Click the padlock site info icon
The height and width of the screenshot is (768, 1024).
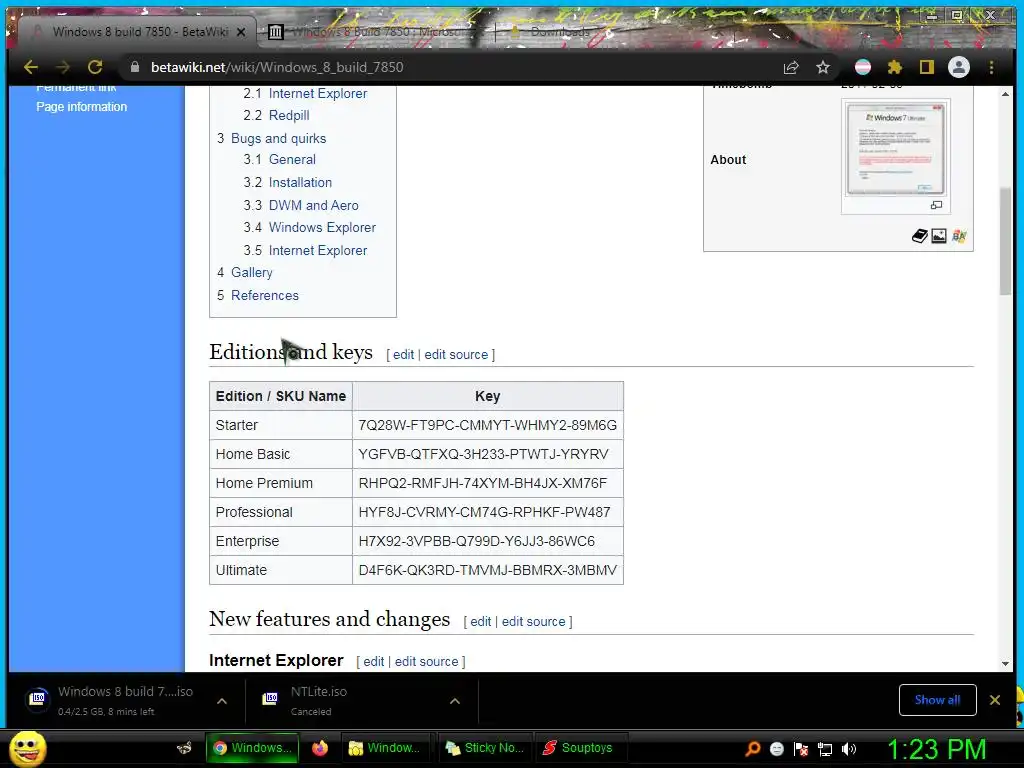click(135, 67)
